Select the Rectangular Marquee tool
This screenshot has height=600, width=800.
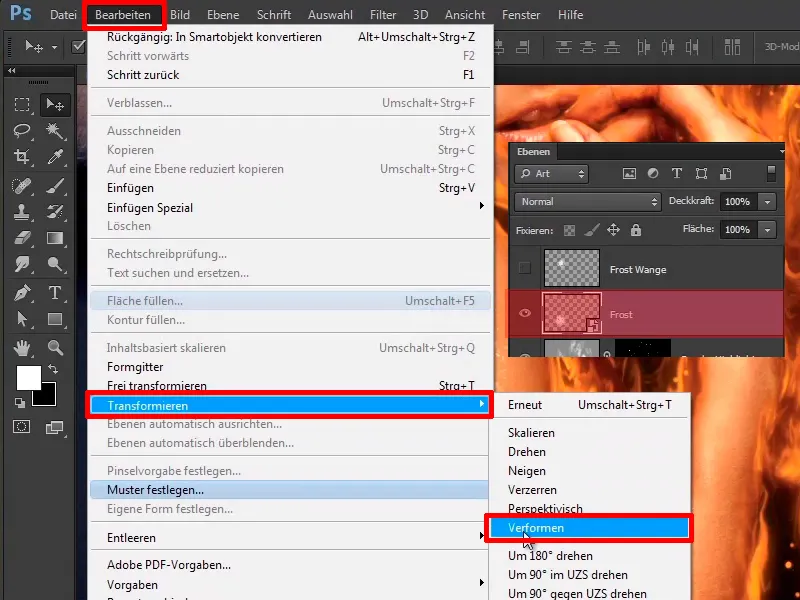coord(21,104)
